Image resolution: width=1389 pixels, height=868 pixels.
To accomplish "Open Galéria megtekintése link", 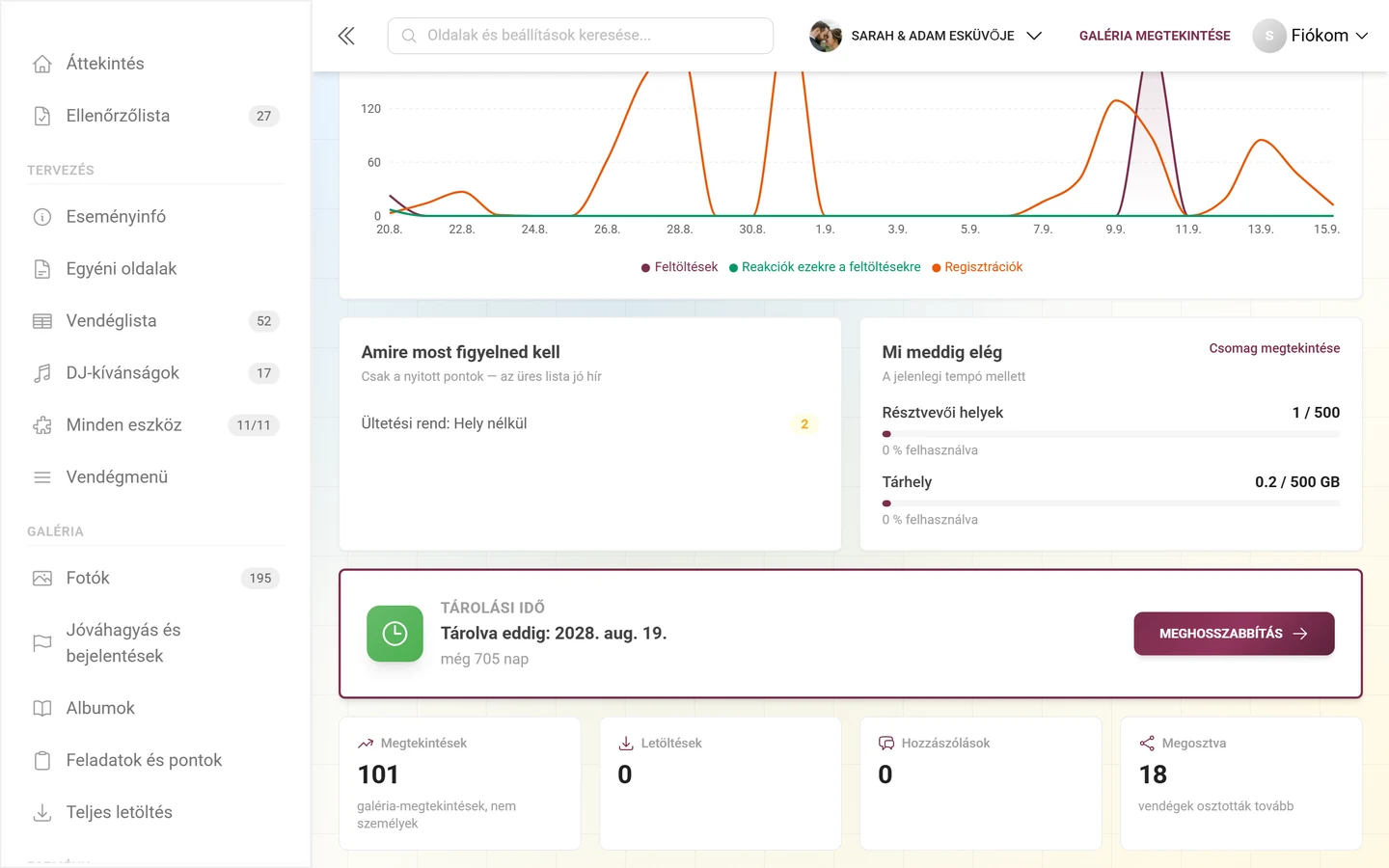I will pyautogui.click(x=1155, y=36).
